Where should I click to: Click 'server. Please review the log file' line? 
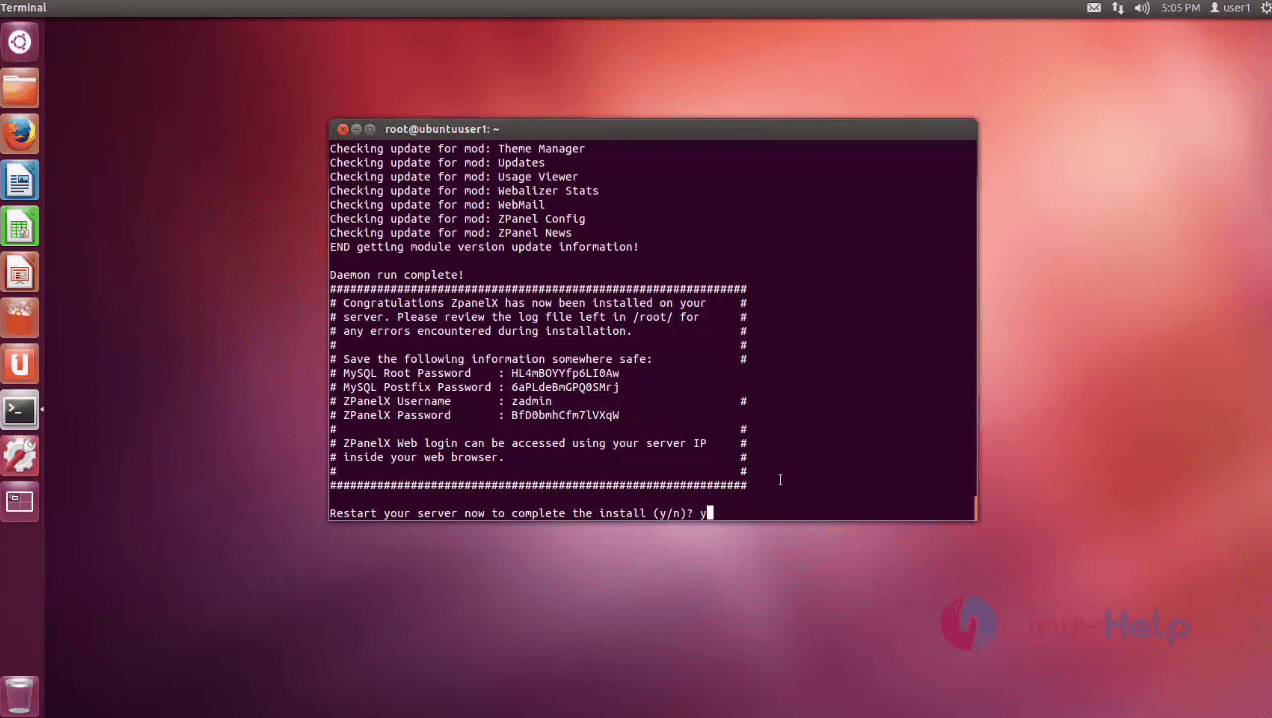538,317
